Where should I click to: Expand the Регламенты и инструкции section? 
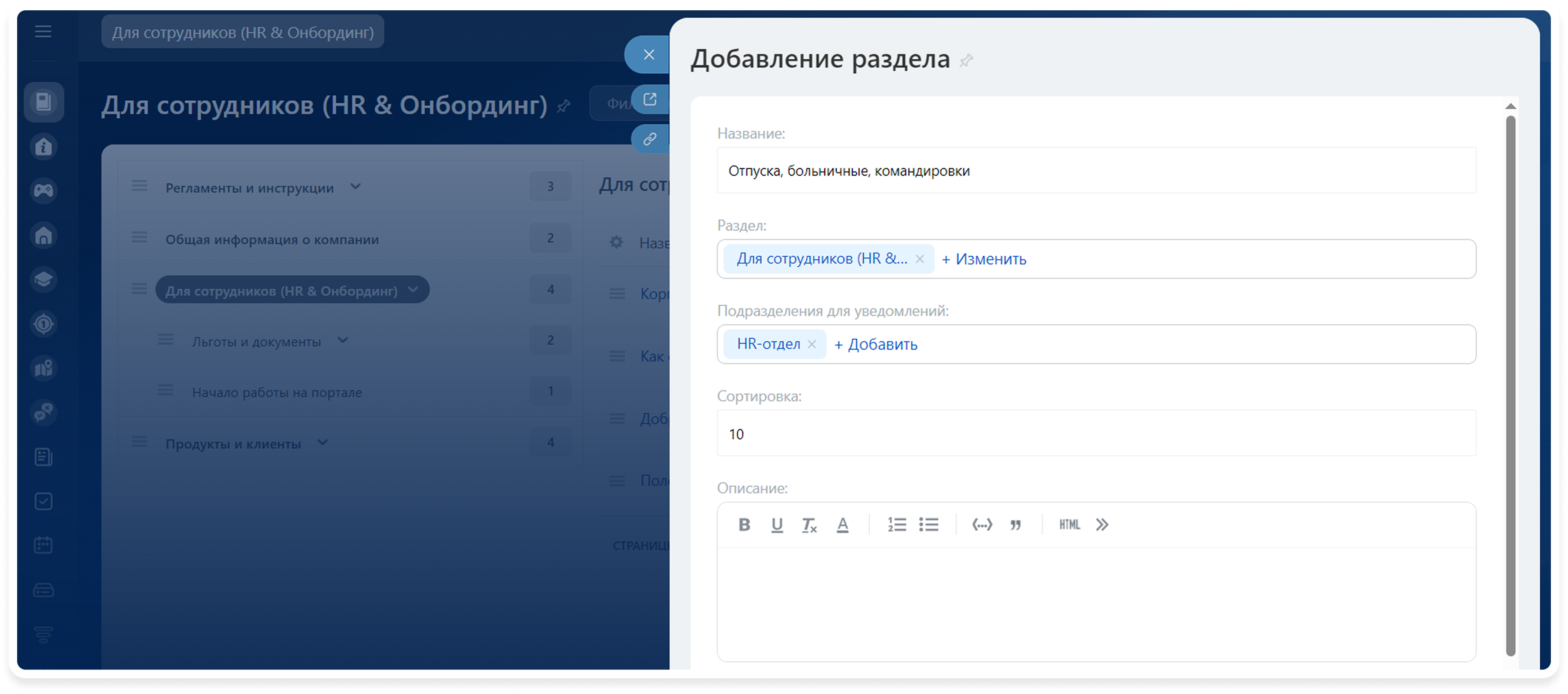coord(356,187)
